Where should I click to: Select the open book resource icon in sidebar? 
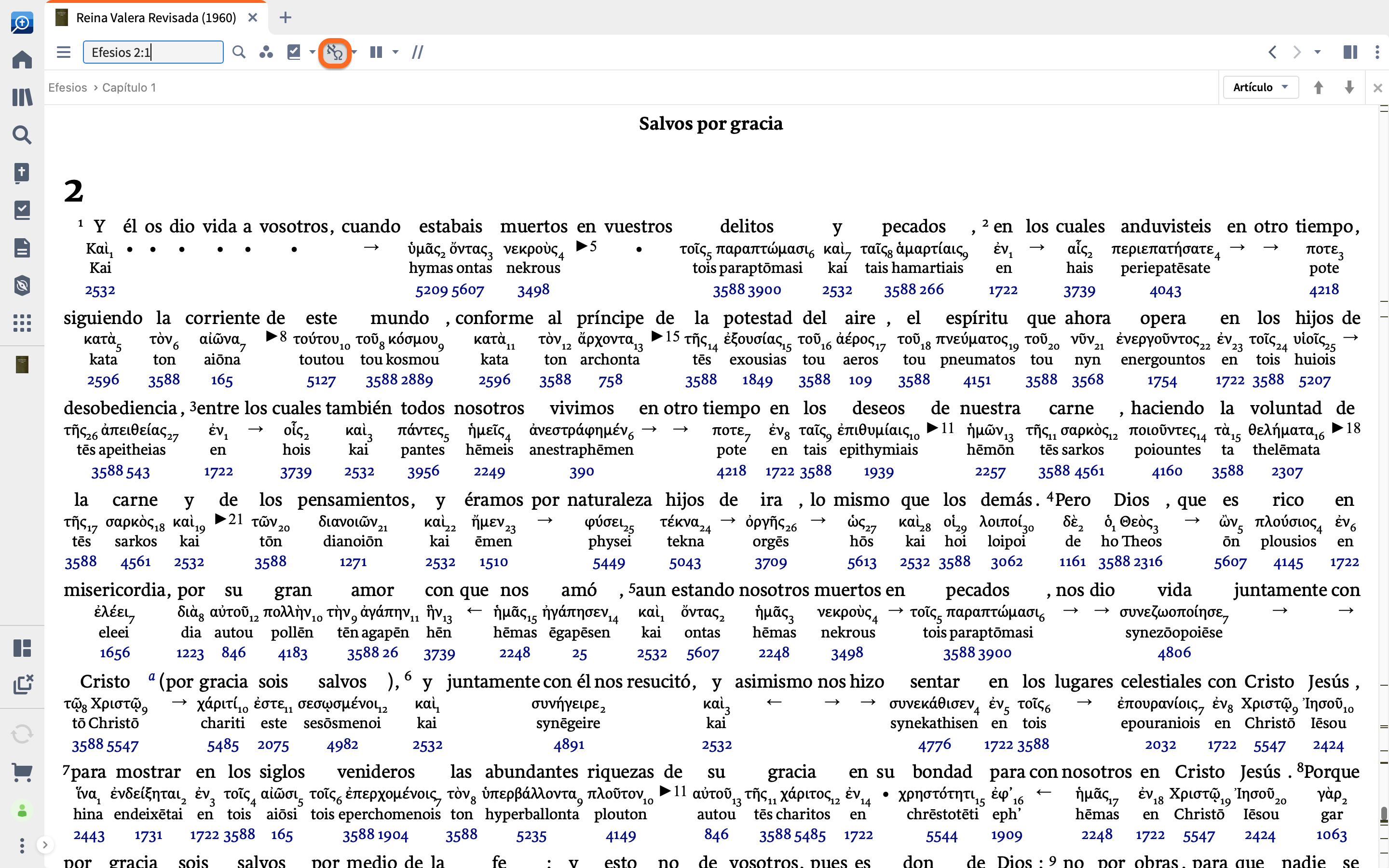tap(22, 365)
